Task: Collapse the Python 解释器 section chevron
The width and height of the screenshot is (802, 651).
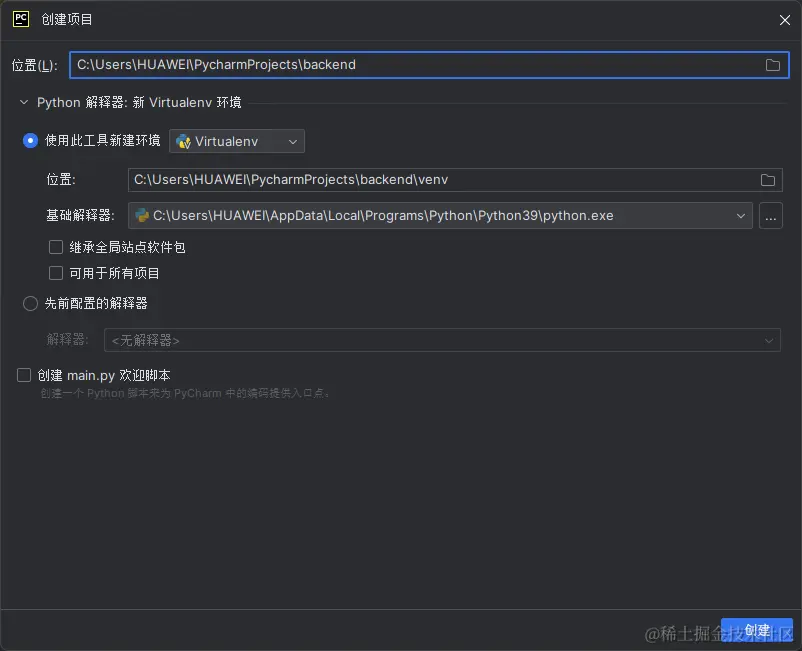Action: coord(24,102)
